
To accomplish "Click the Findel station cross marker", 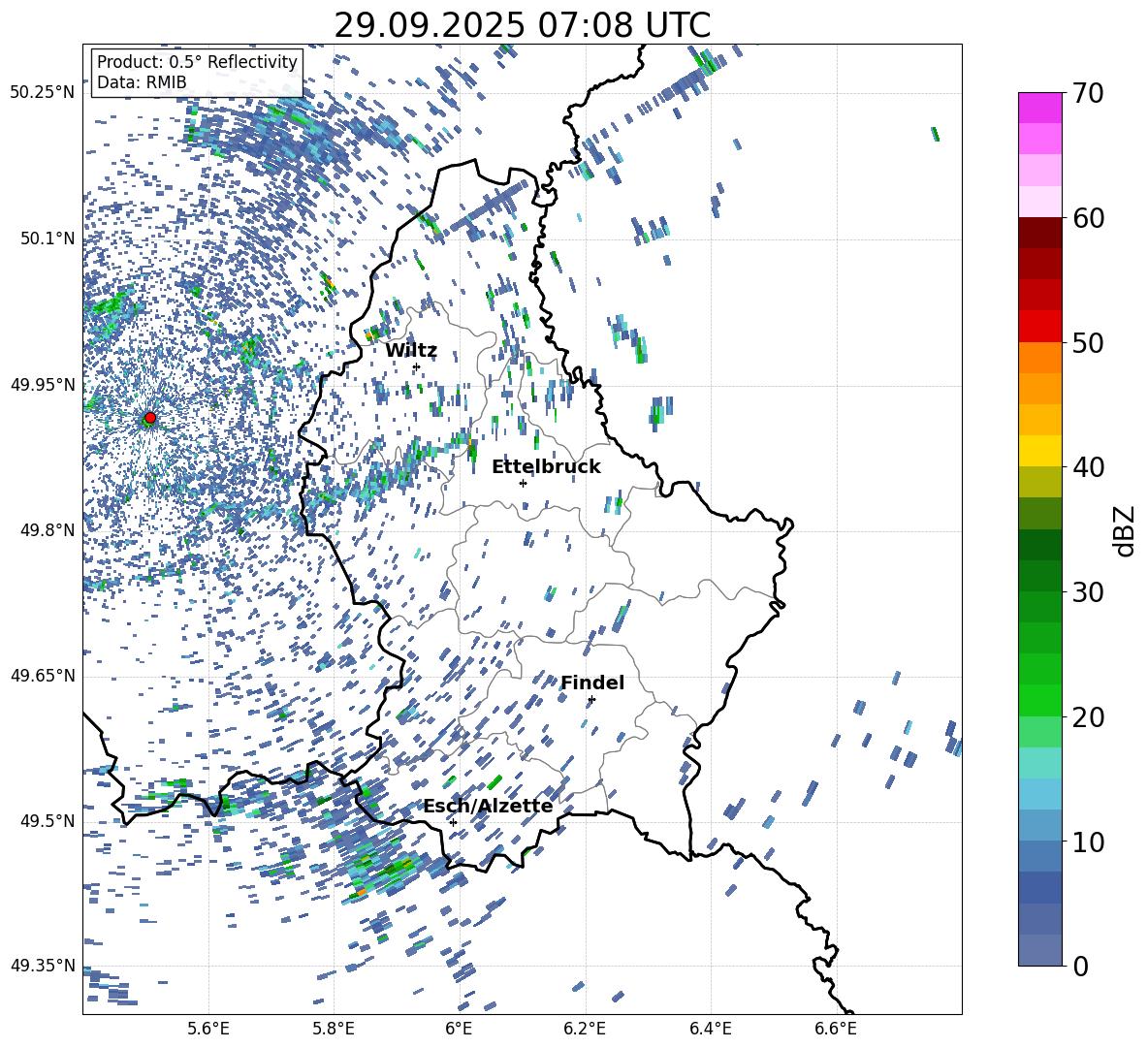I will pos(591,699).
